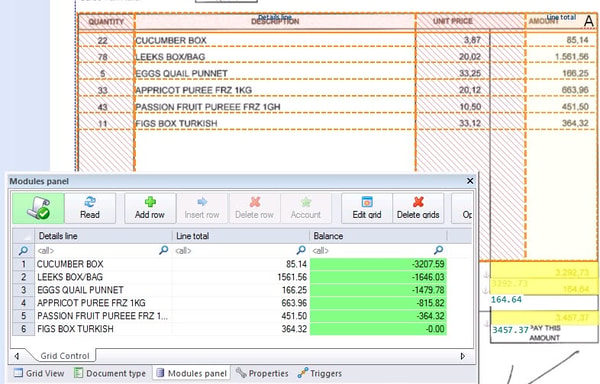Sort by Line total column header

point(241,236)
